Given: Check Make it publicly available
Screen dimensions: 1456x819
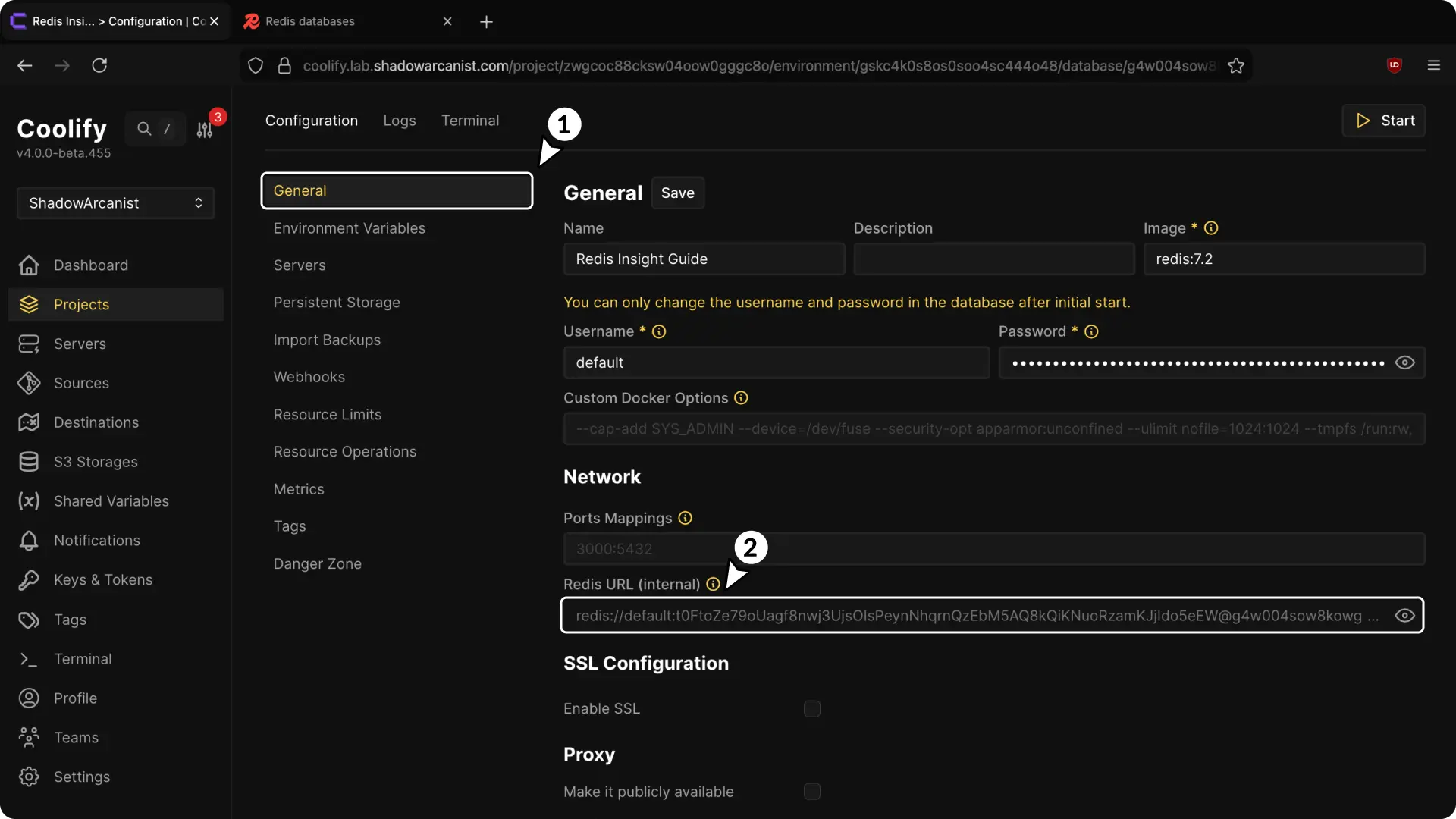Looking at the screenshot, I should pyautogui.click(x=812, y=792).
